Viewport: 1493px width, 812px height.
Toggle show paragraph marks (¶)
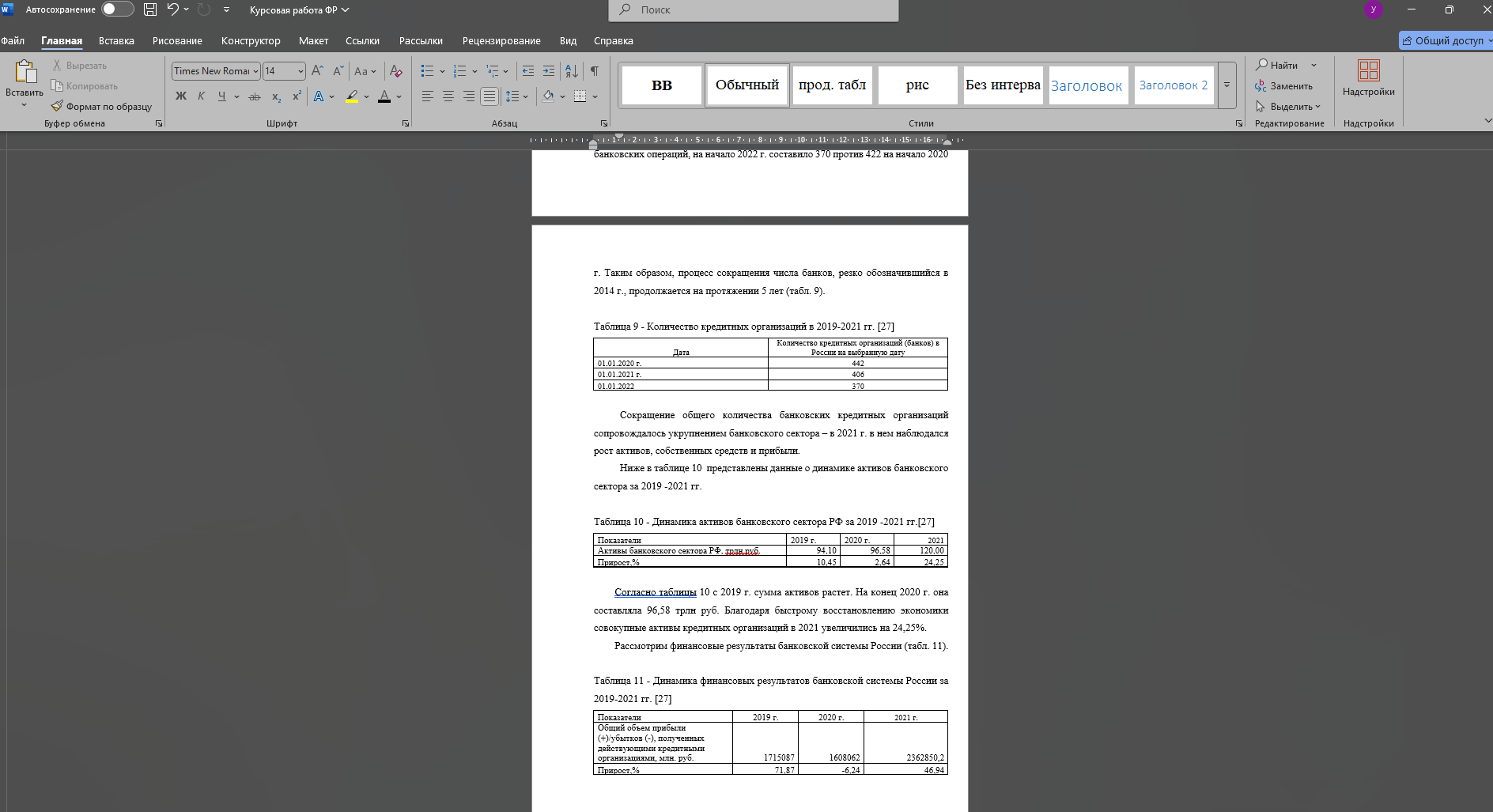[x=595, y=71]
